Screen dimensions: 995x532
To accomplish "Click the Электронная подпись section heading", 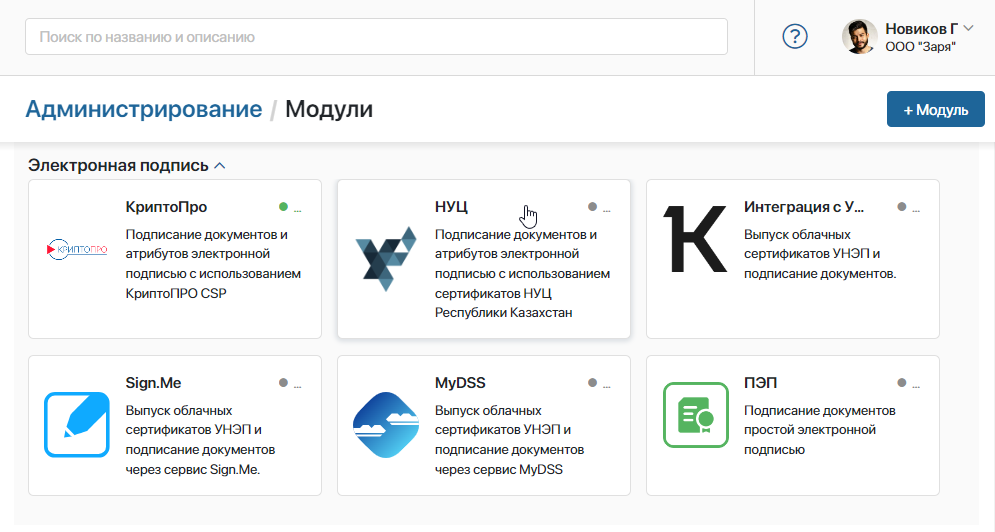I will pyautogui.click(x=118, y=166).
